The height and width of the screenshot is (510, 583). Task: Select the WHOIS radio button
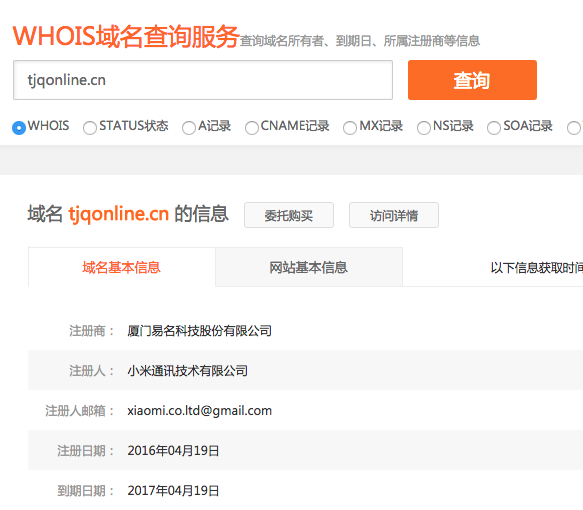pyautogui.click(x=19, y=128)
